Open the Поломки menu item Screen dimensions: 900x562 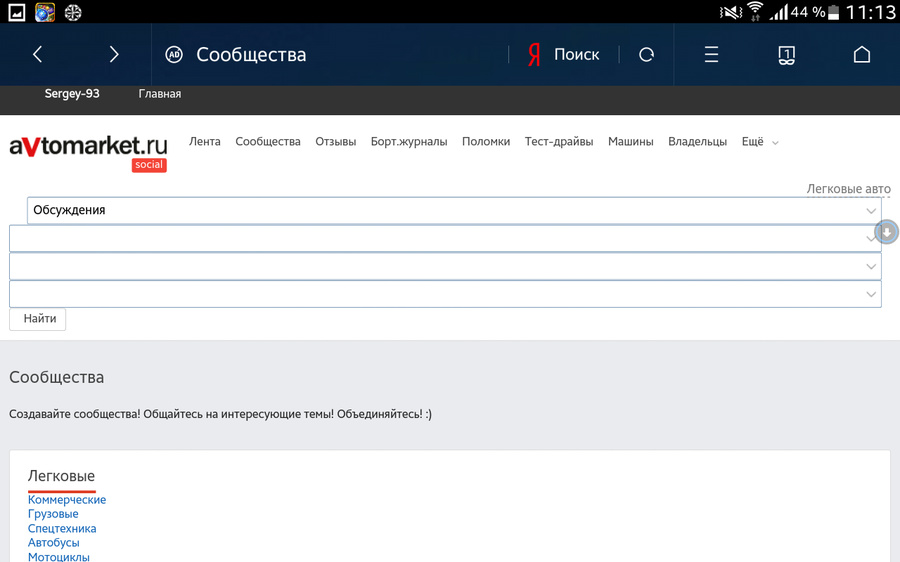click(486, 141)
